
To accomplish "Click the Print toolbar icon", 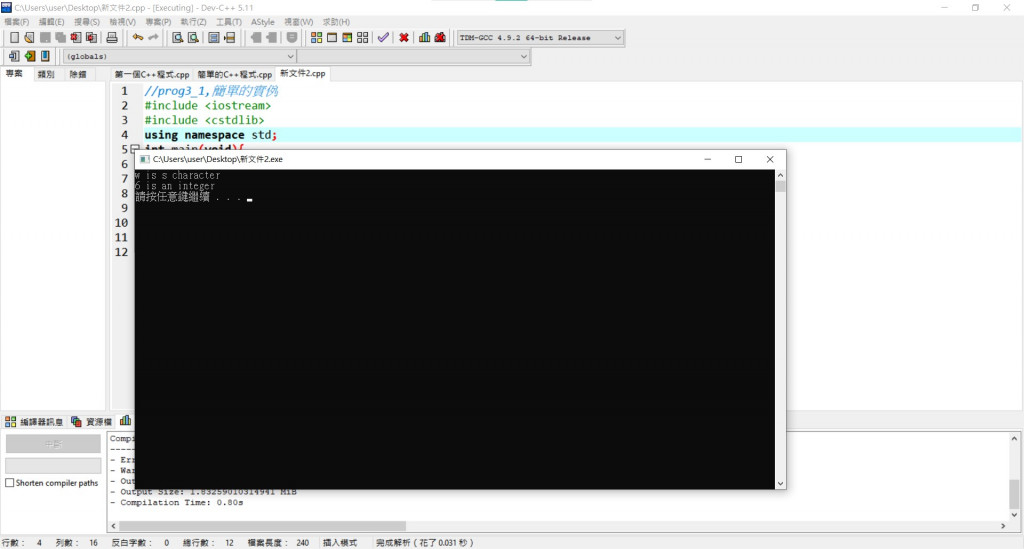I will [112, 38].
